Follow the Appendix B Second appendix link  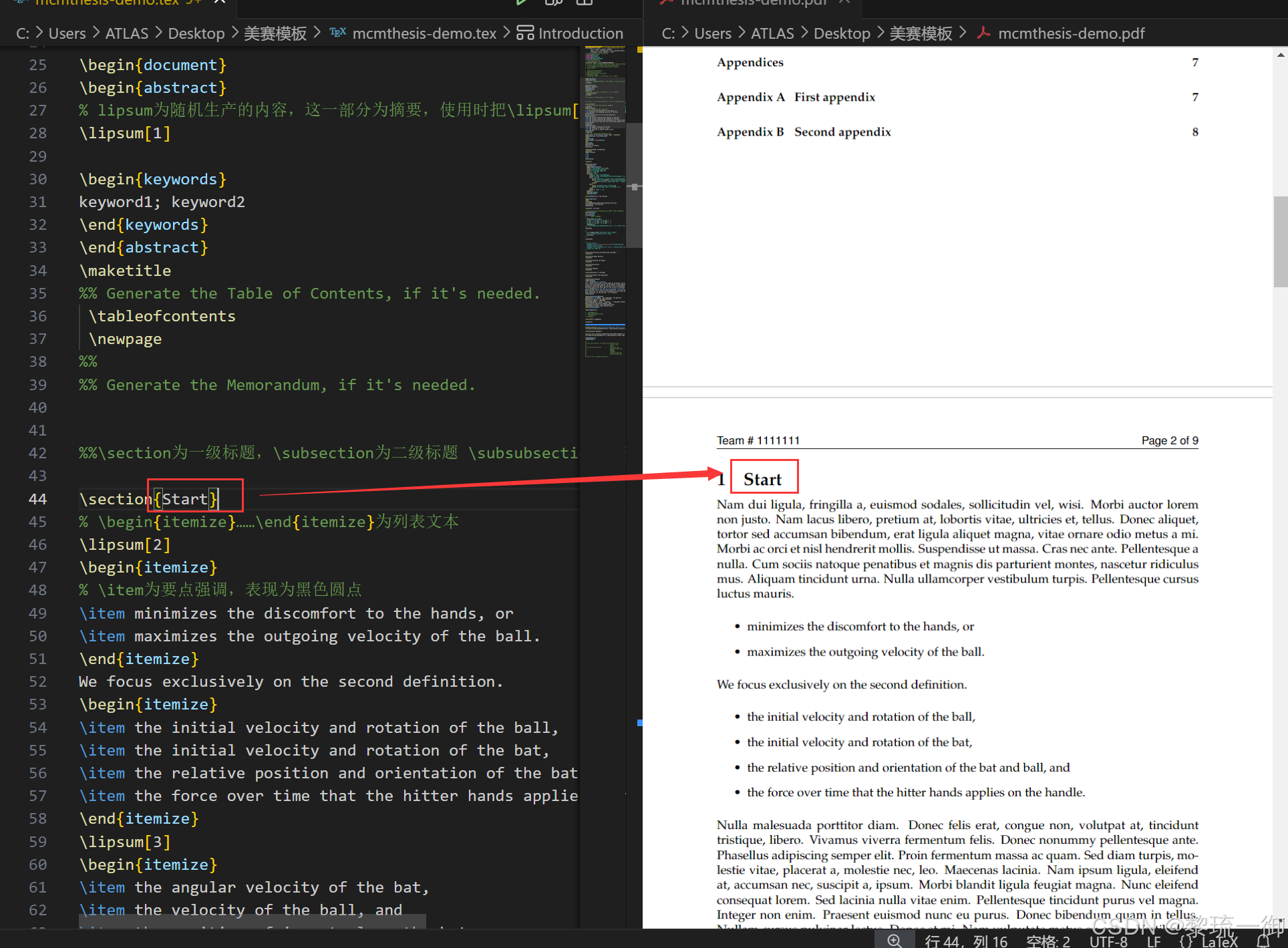[804, 132]
